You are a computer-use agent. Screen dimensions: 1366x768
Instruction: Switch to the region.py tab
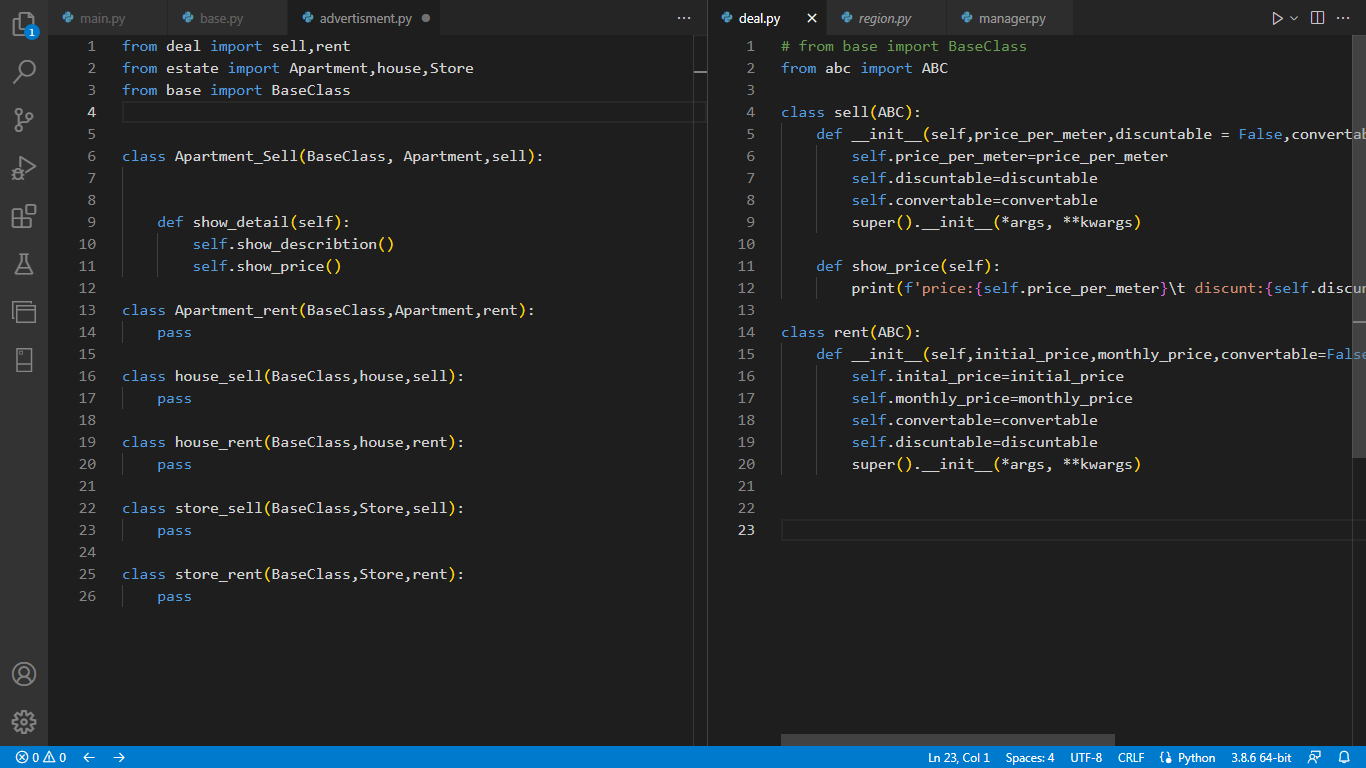click(885, 18)
